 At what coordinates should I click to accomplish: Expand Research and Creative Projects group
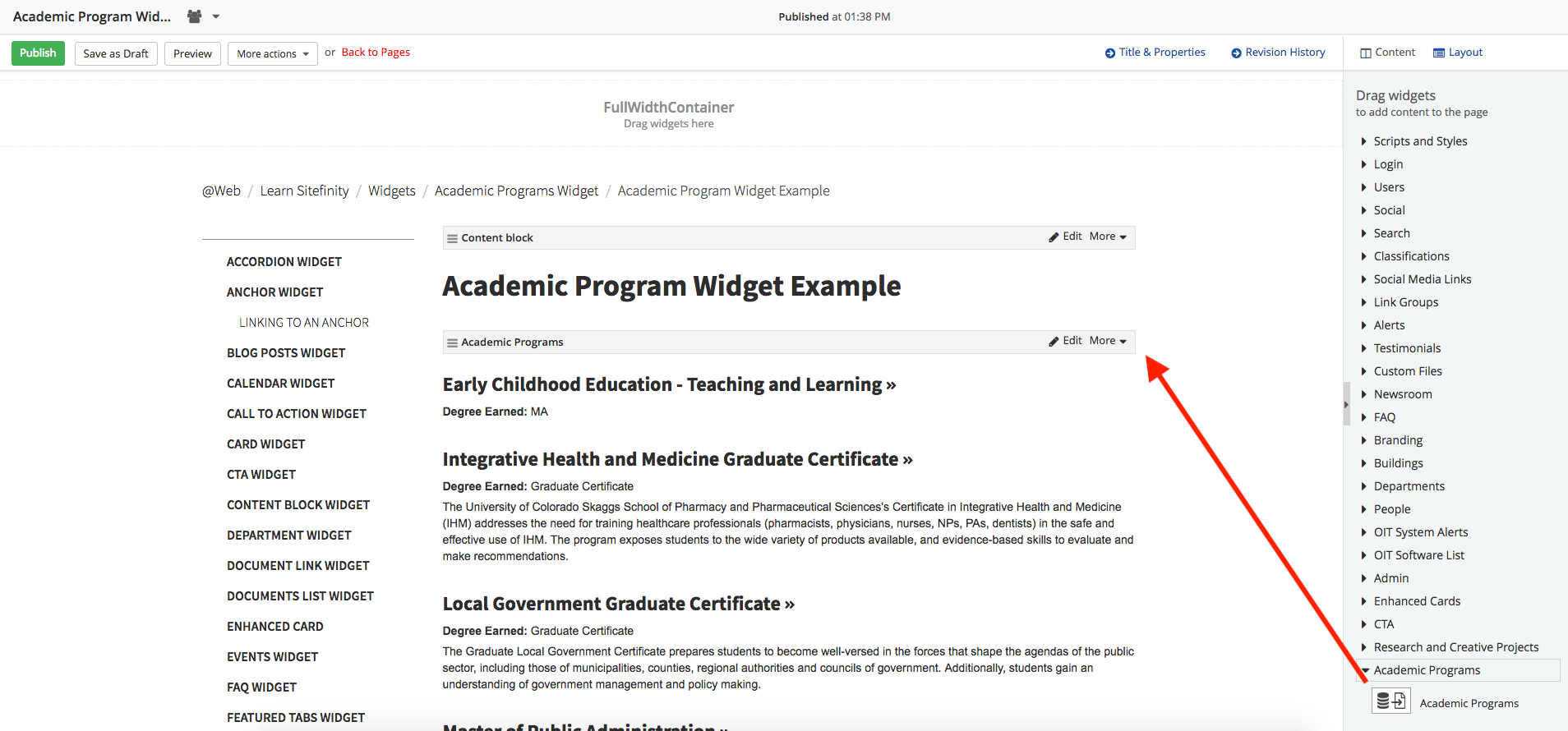click(1455, 647)
